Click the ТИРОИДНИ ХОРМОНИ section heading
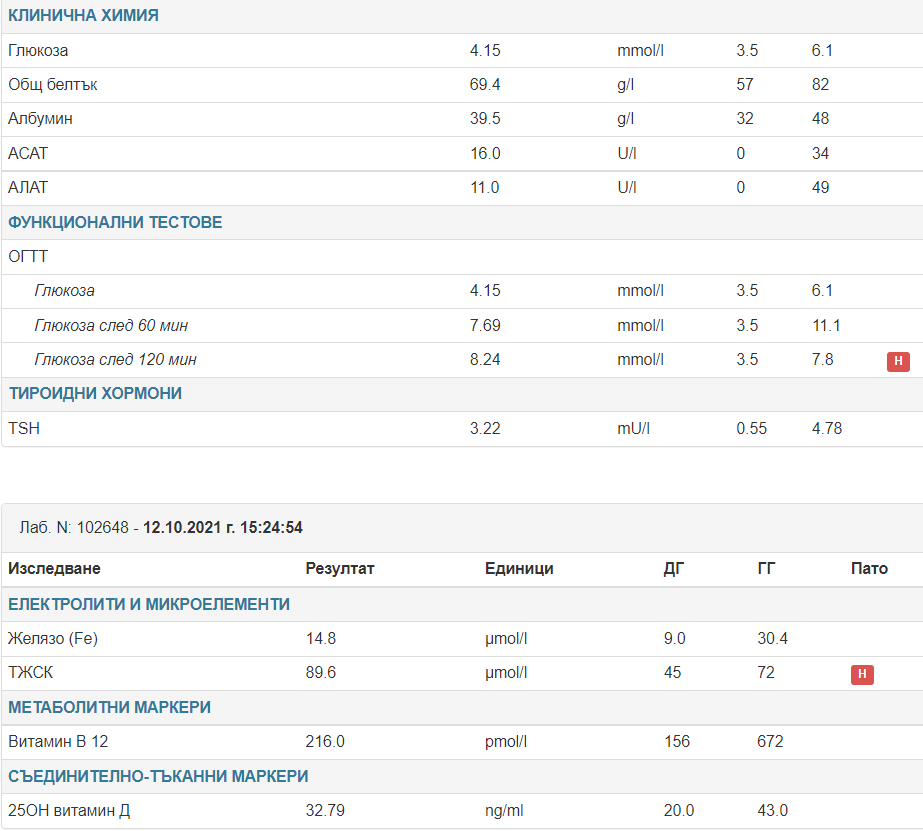This screenshot has height=831, width=923. pos(95,394)
